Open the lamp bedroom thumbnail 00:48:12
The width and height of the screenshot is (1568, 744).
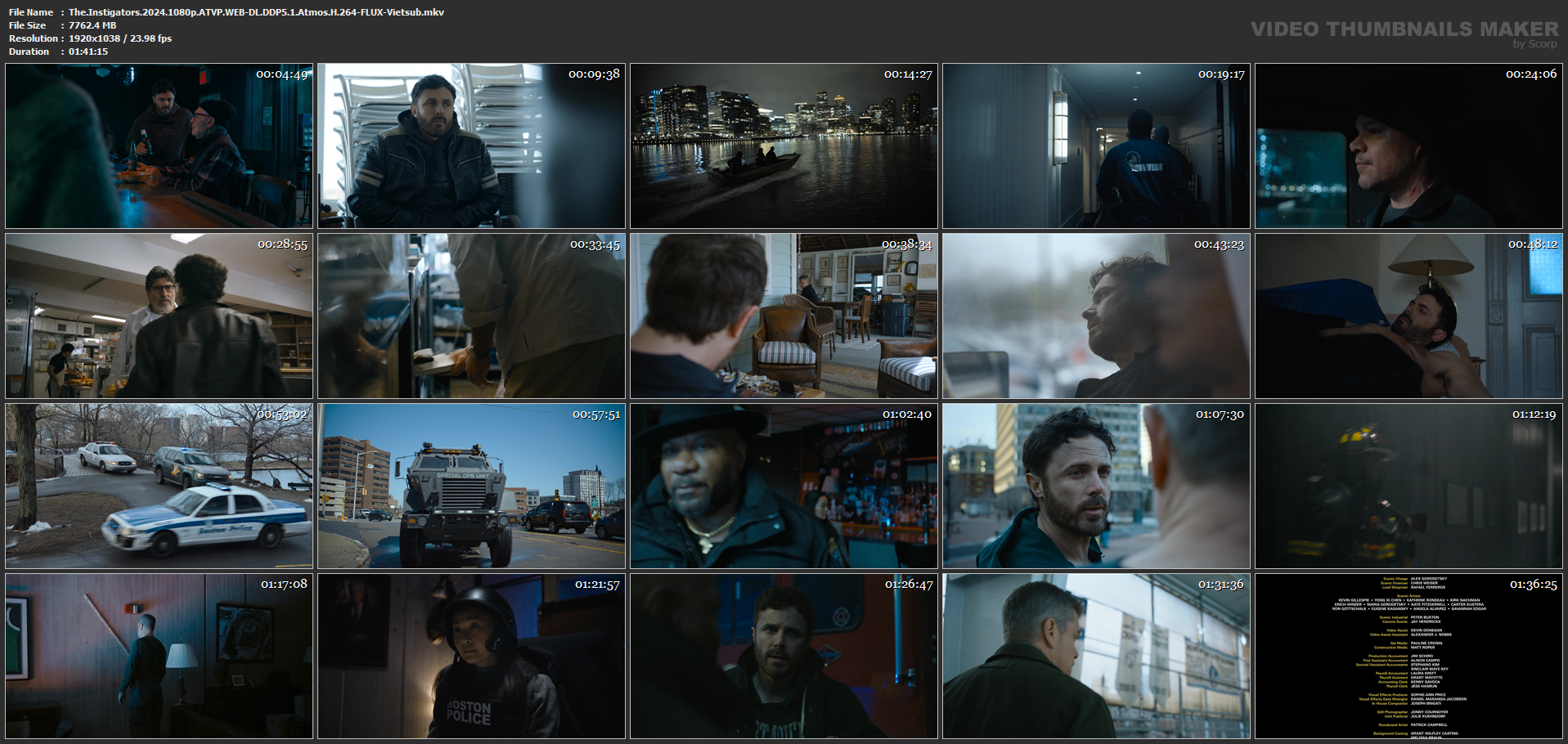point(1409,316)
